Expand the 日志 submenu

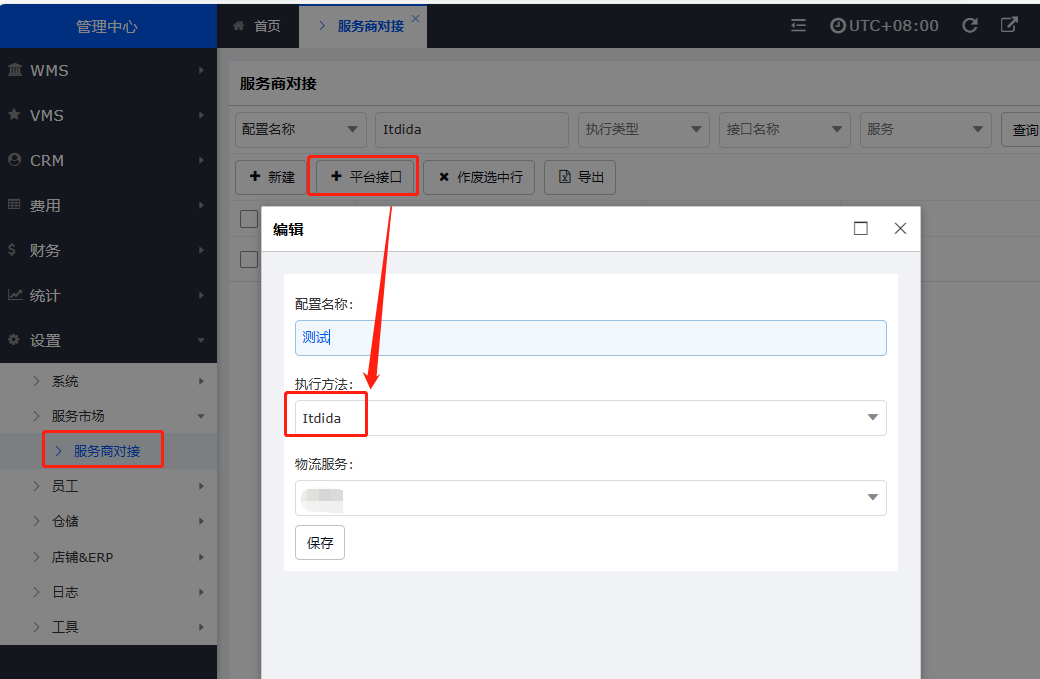(108, 592)
